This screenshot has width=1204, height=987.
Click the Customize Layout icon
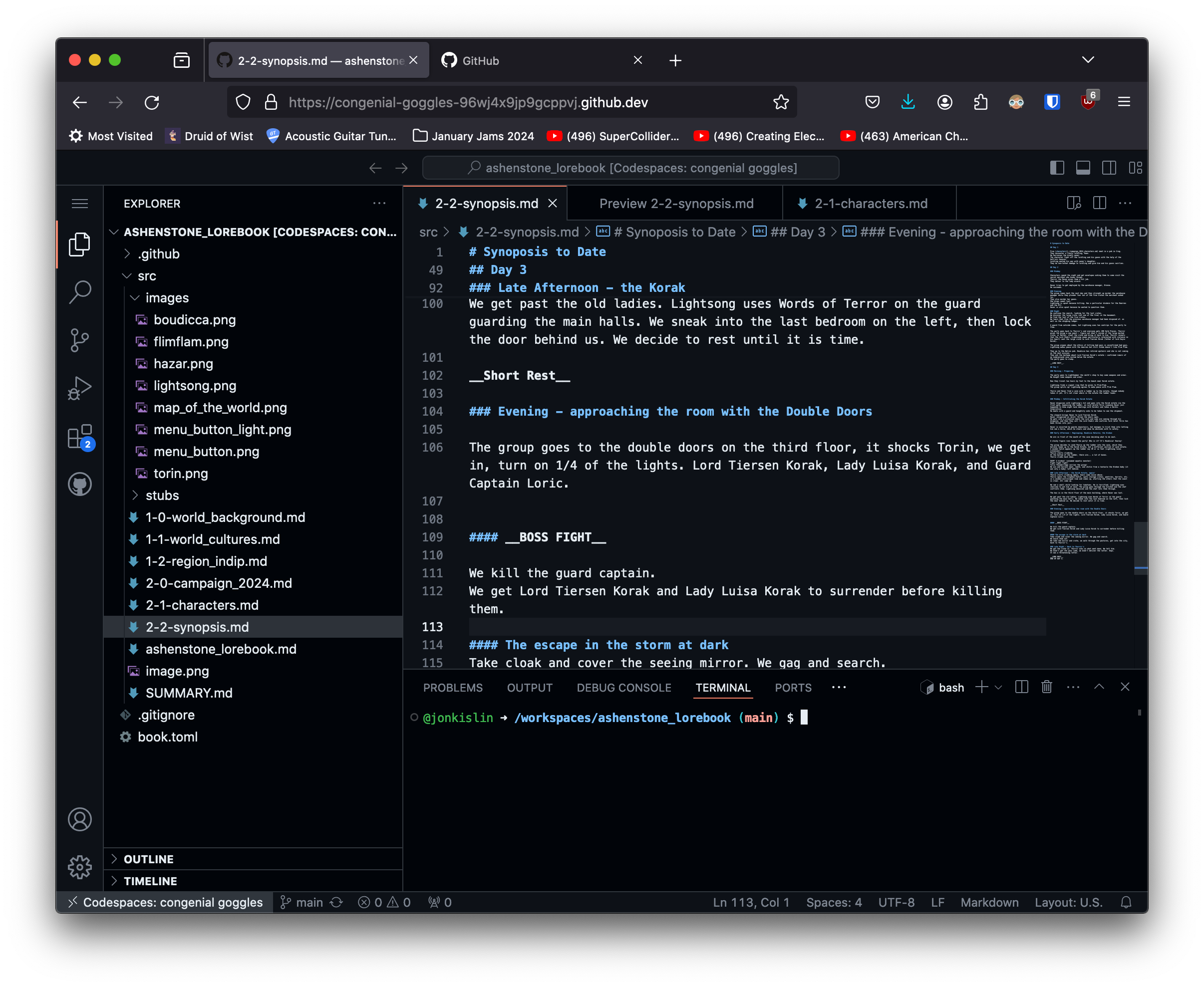coord(1135,168)
